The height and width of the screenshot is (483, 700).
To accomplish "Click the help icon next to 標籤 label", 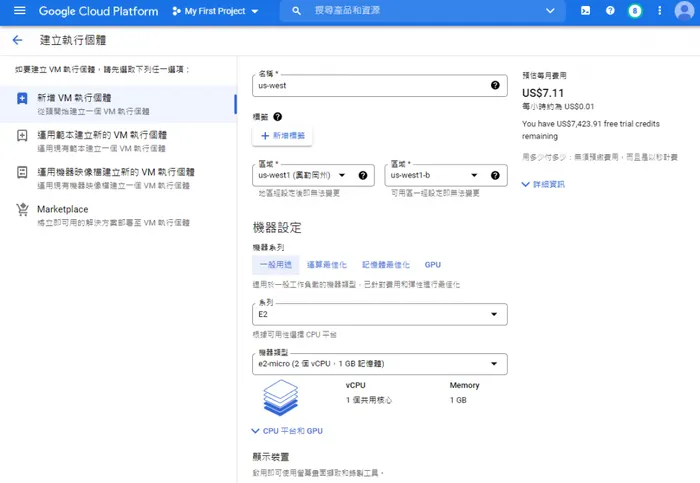I will (x=278, y=117).
